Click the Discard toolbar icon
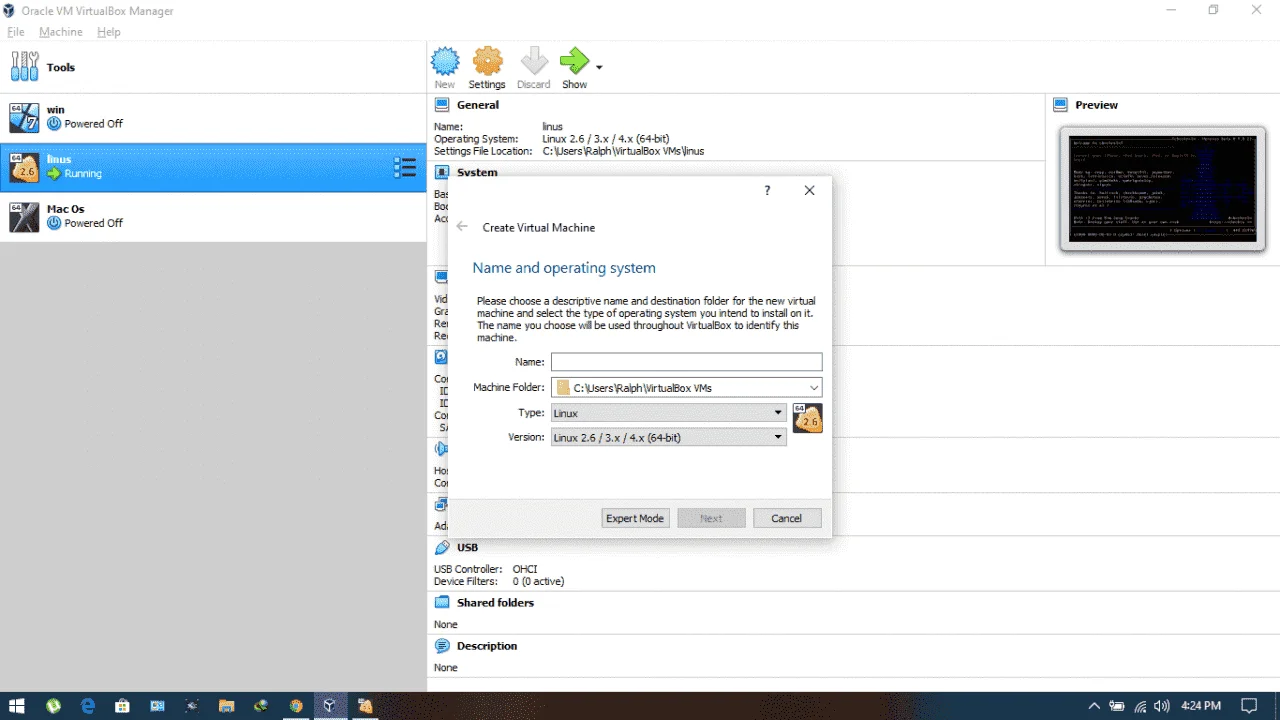 [534, 62]
